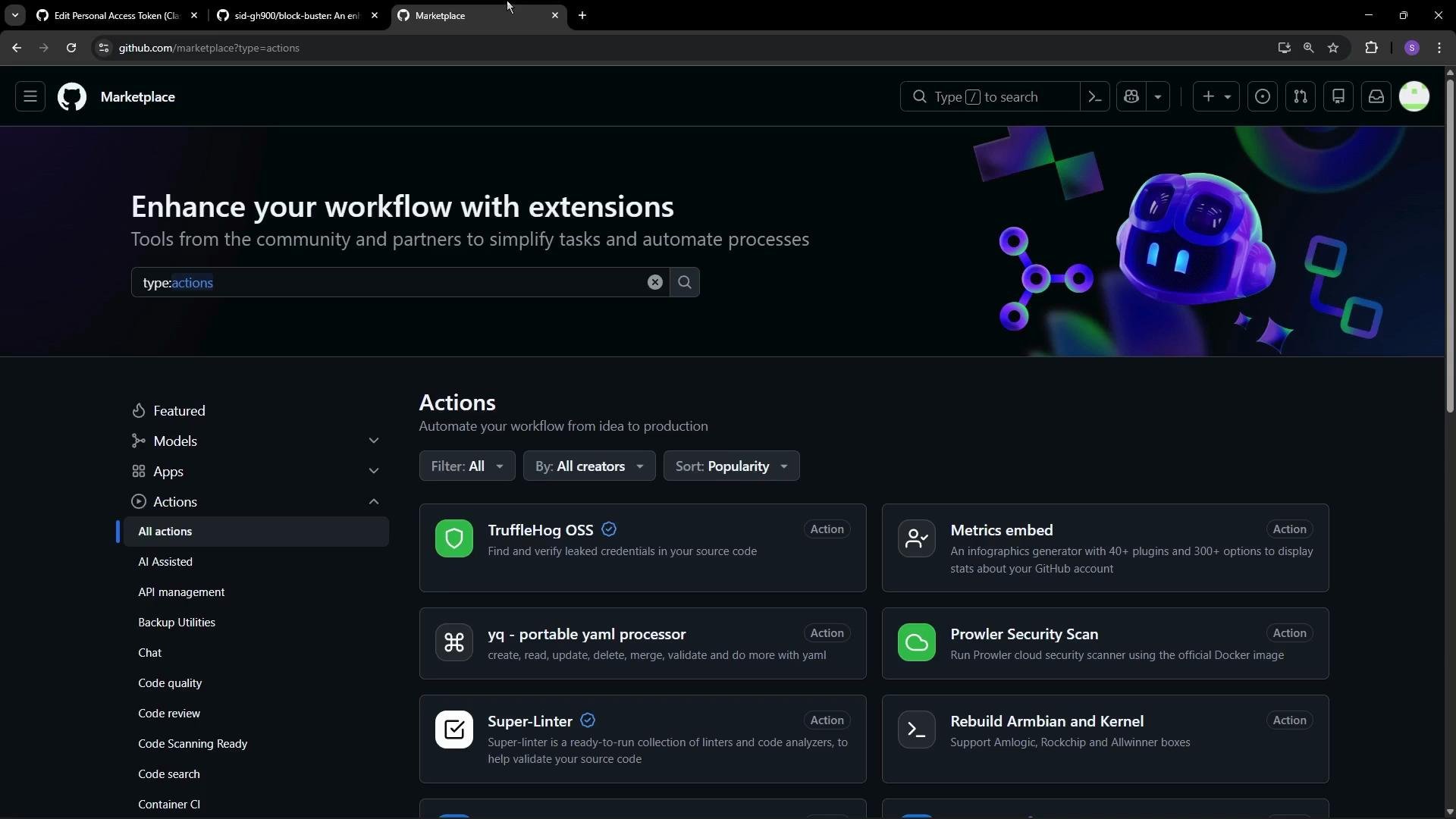Click Super-Linter verified creator badge
Viewport: 1456px width, 819px height.
(x=588, y=721)
